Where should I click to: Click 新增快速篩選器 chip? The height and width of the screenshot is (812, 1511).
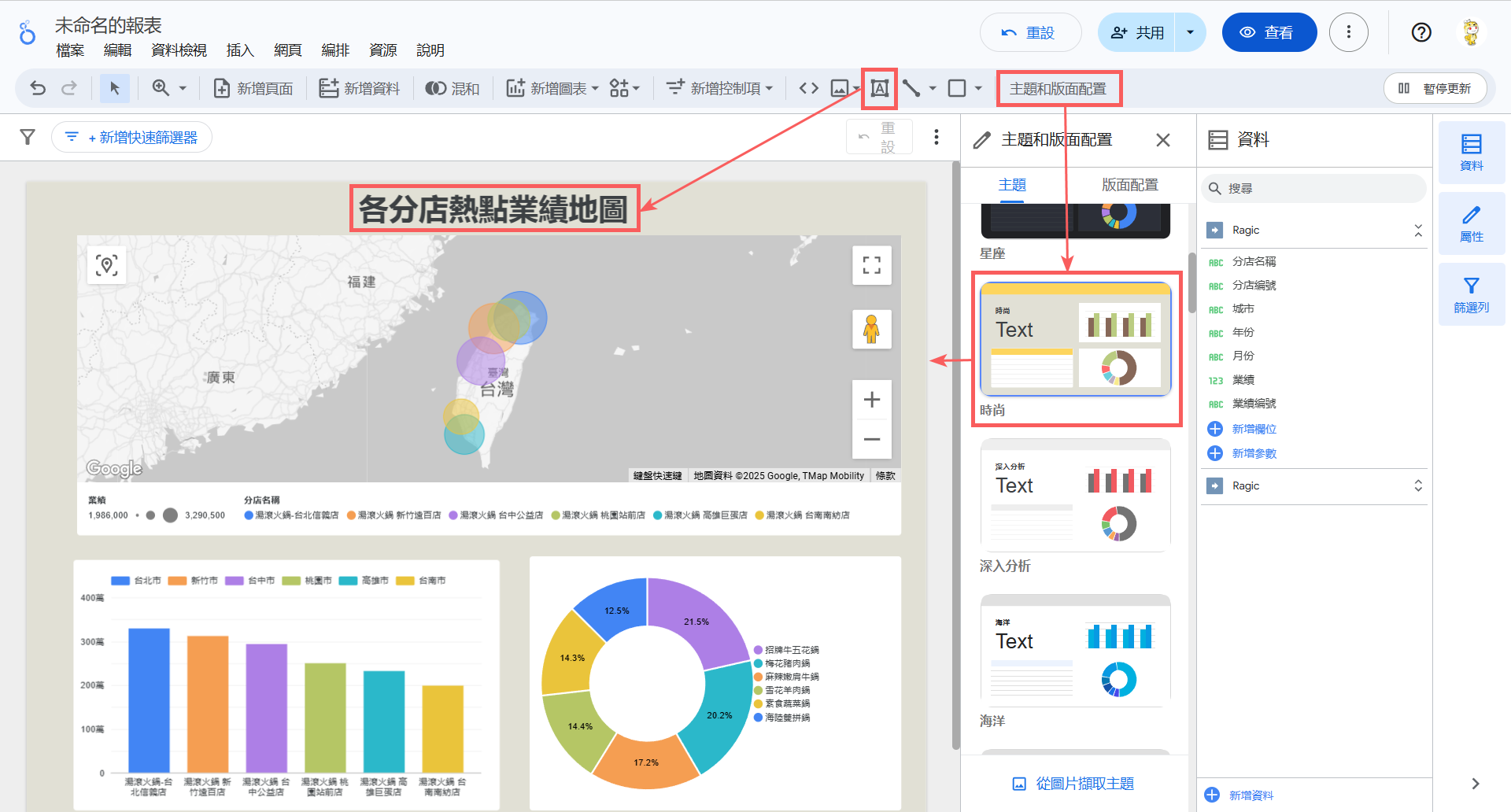(131, 137)
